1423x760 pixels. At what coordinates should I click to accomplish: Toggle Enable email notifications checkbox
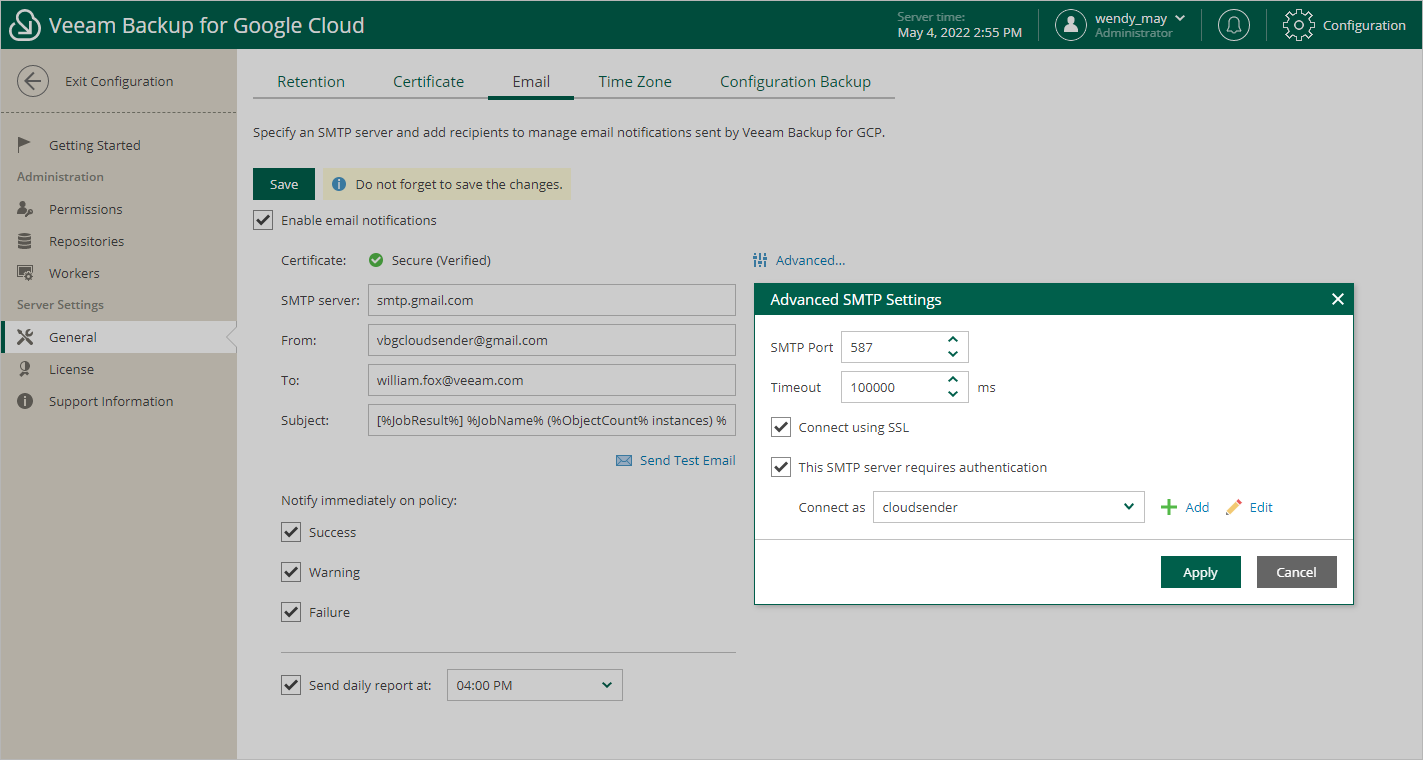pos(263,220)
